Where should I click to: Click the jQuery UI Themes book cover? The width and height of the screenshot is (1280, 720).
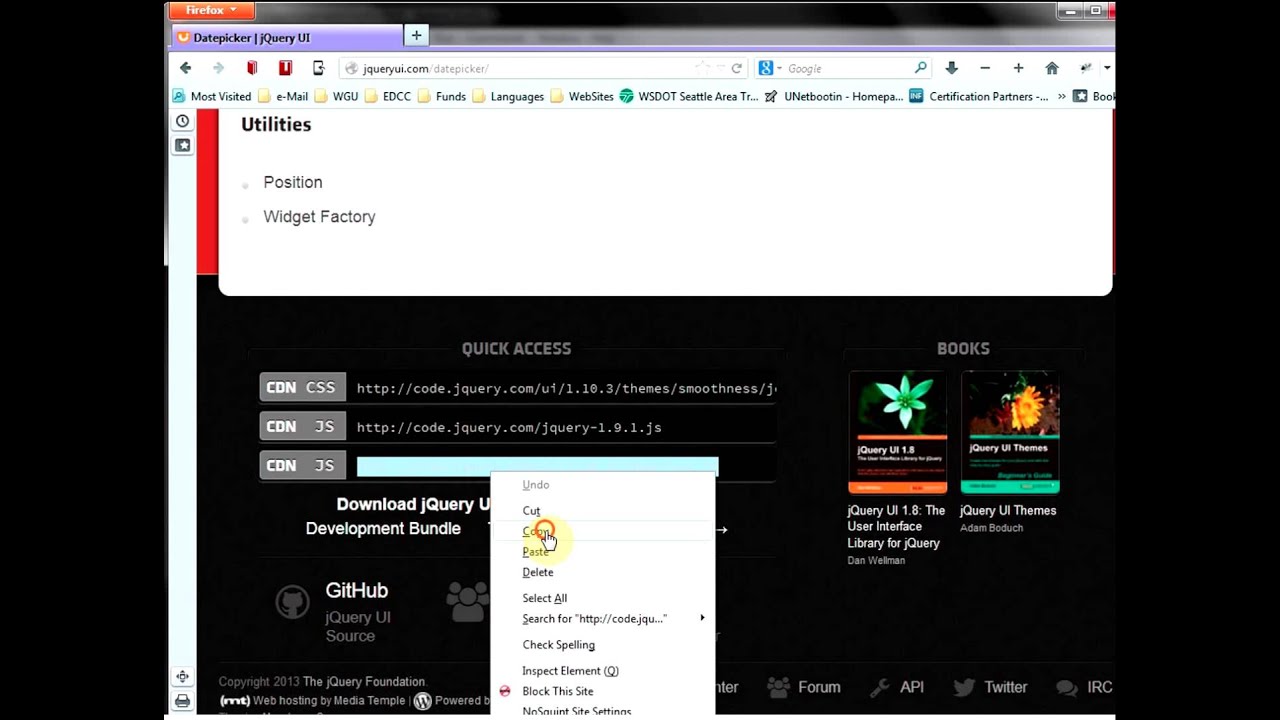coord(1010,432)
